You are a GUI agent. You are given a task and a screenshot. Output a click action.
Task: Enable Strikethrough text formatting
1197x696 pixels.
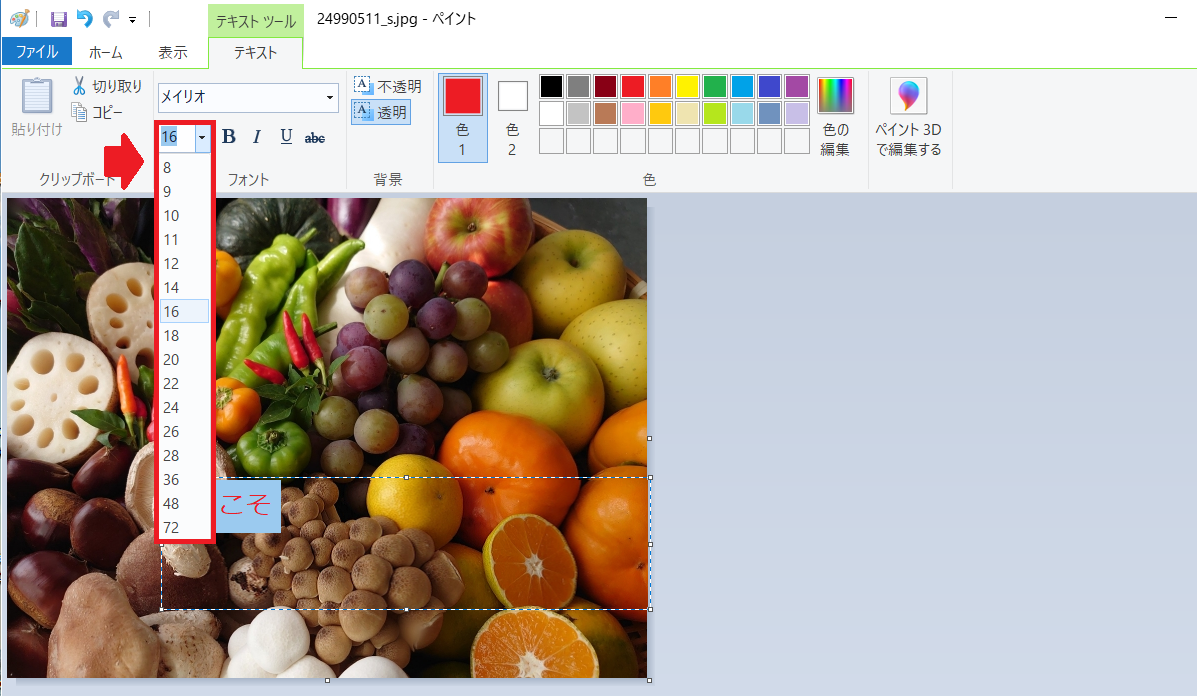click(315, 138)
